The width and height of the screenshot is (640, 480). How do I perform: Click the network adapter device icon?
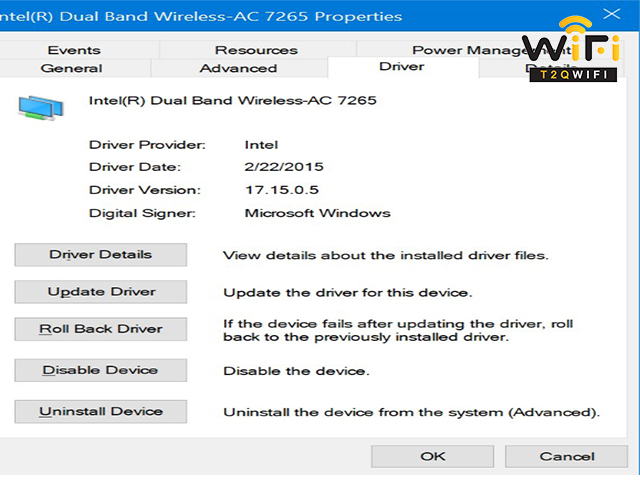tap(41, 107)
